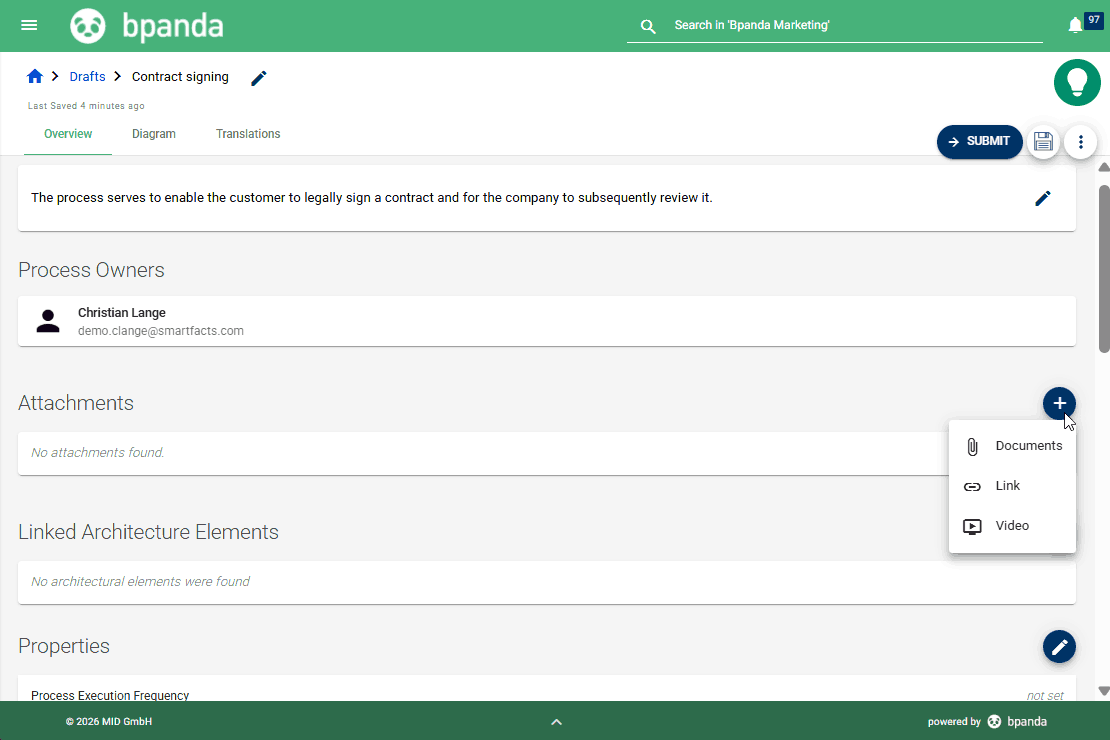Edit the Contract signing title pencil
The height and width of the screenshot is (740, 1110).
click(259, 78)
